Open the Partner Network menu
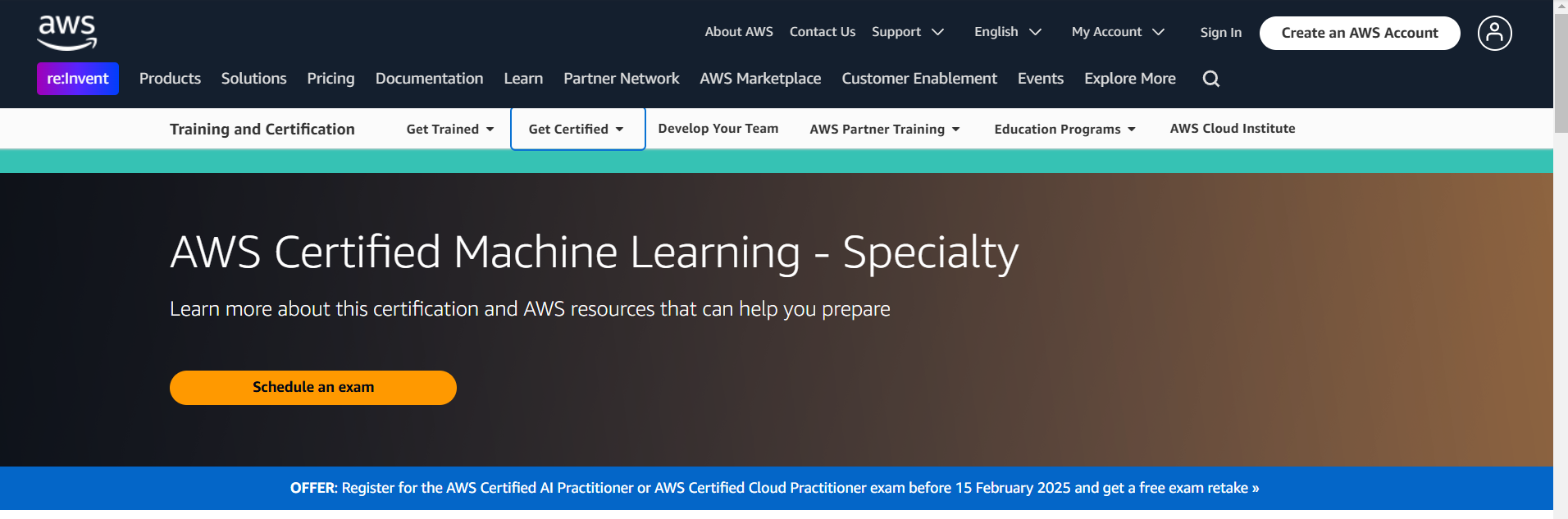The image size is (1568, 519). [622, 79]
